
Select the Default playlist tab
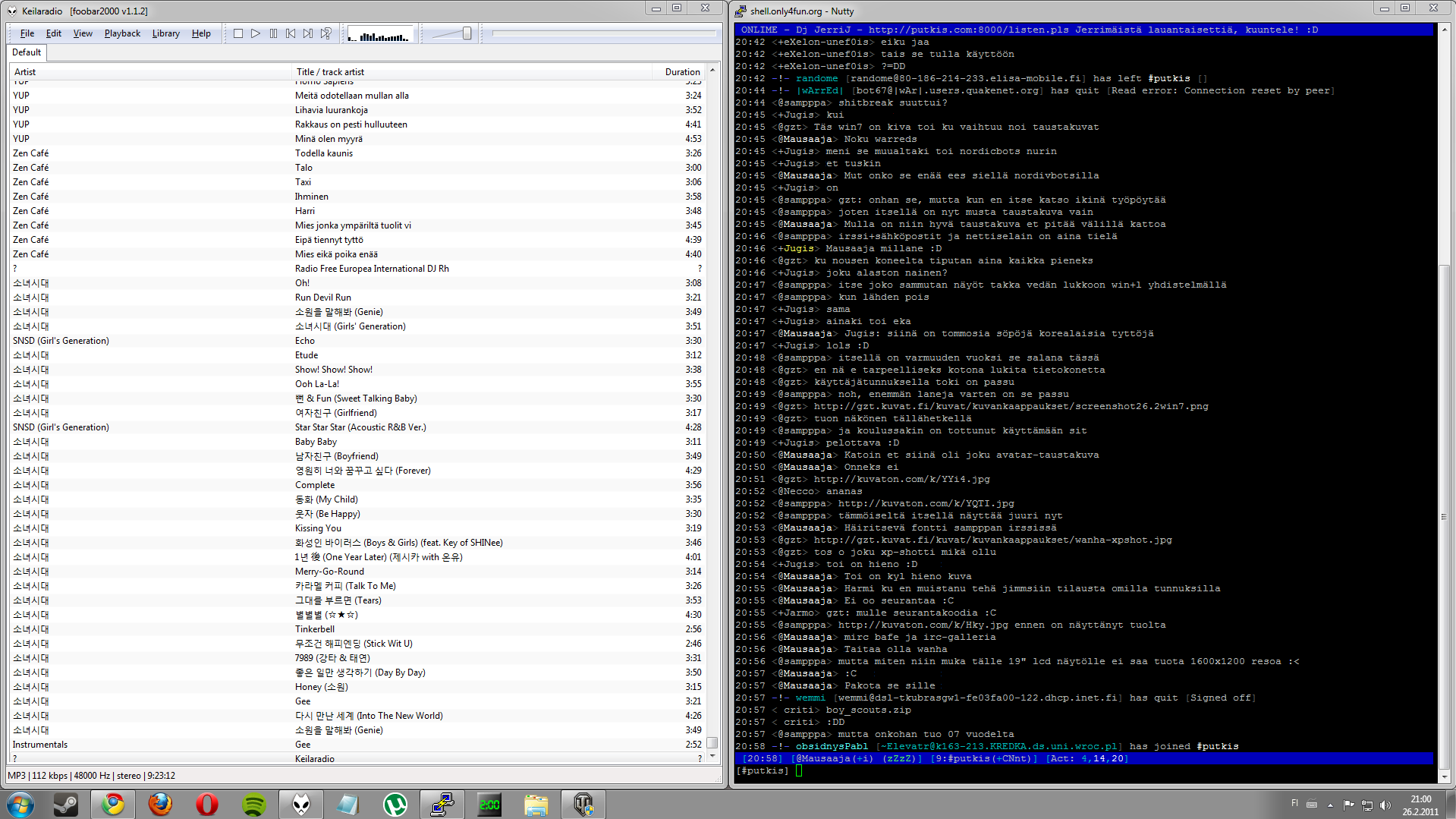point(27,52)
